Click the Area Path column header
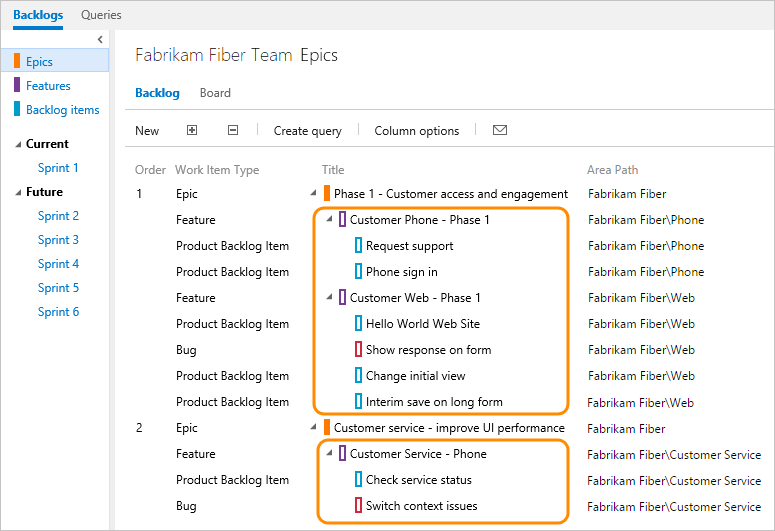The image size is (775, 531). (612, 170)
